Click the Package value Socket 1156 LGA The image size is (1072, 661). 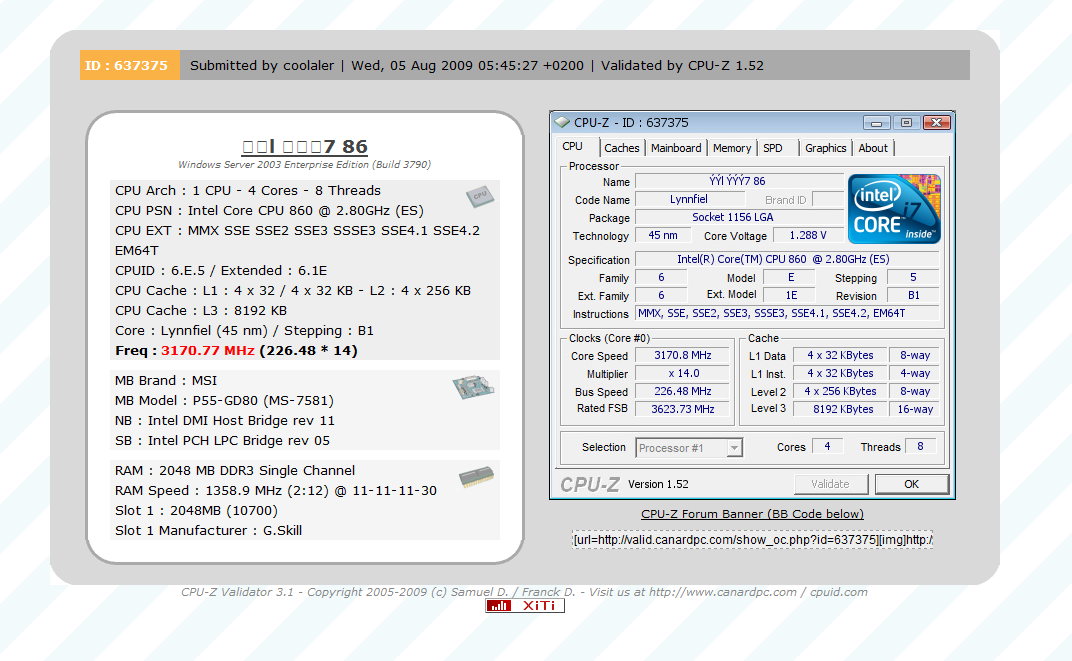[739, 217]
